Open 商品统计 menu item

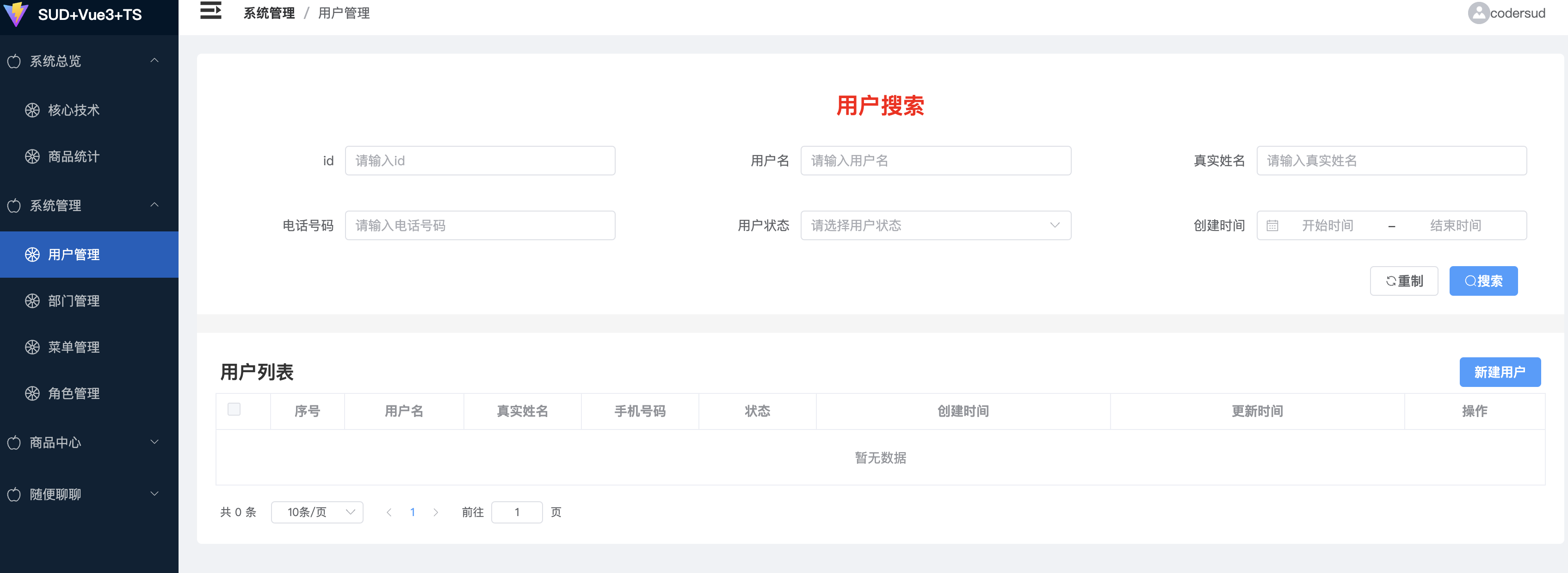point(89,156)
